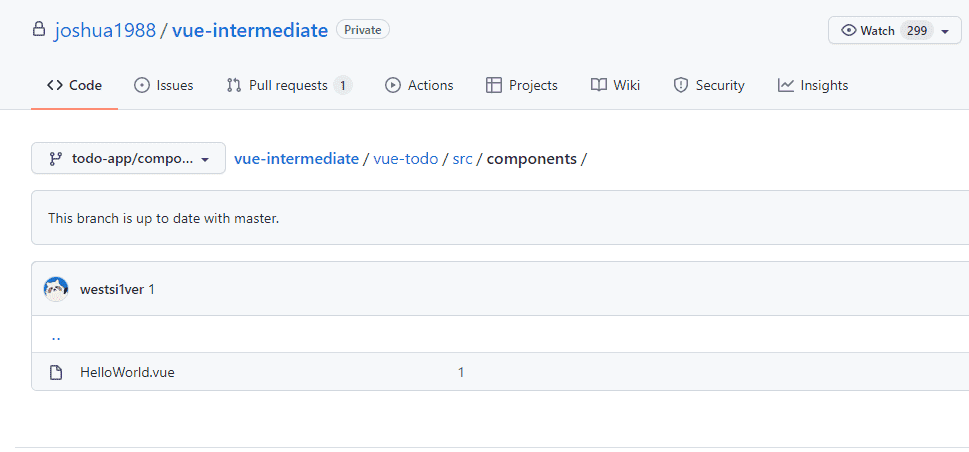
Task: Click the private repository lock icon
Action: (x=39, y=30)
